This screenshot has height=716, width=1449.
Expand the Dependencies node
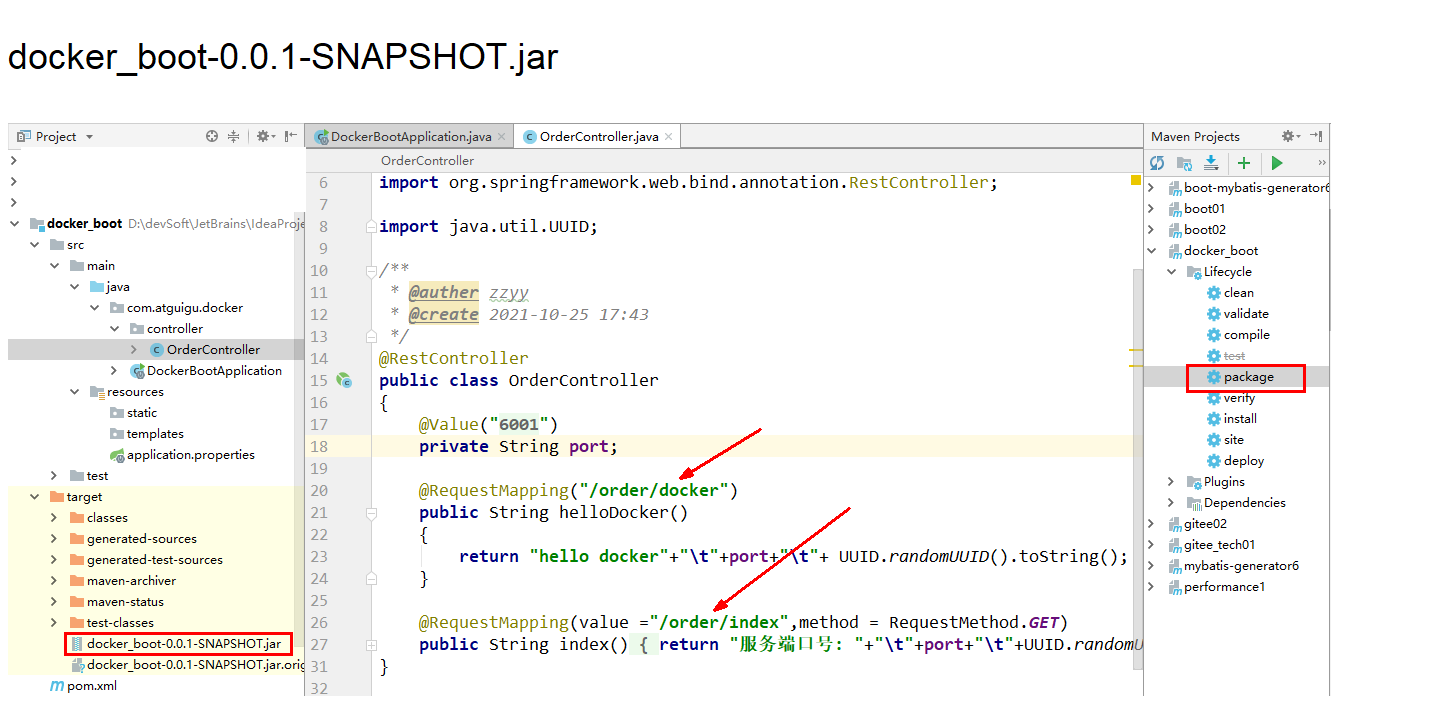(x=1171, y=503)
